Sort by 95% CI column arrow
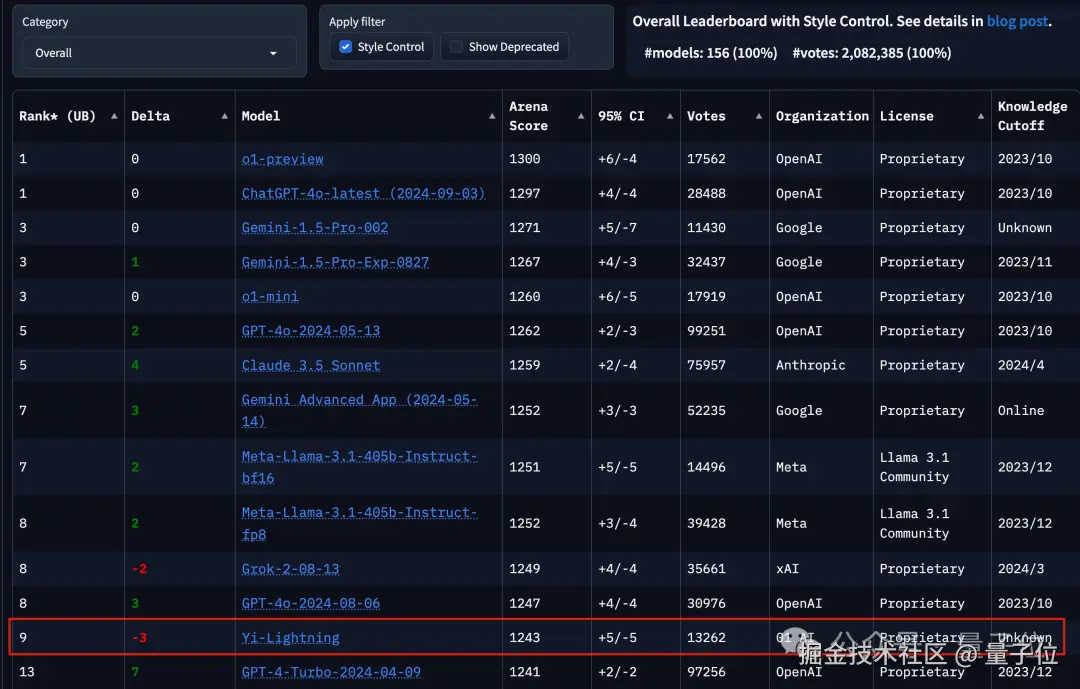The image size is (1080, 689). [x=669, y=116]
